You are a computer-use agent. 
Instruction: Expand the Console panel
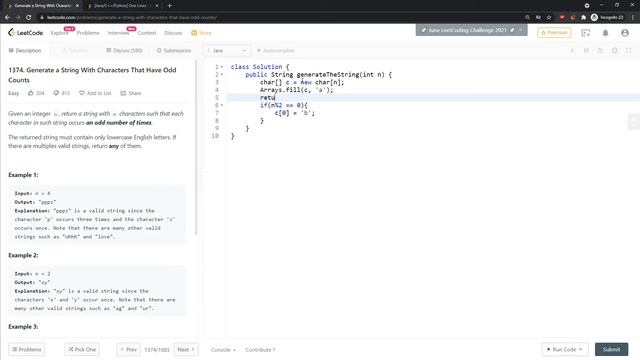coord(223,350)
